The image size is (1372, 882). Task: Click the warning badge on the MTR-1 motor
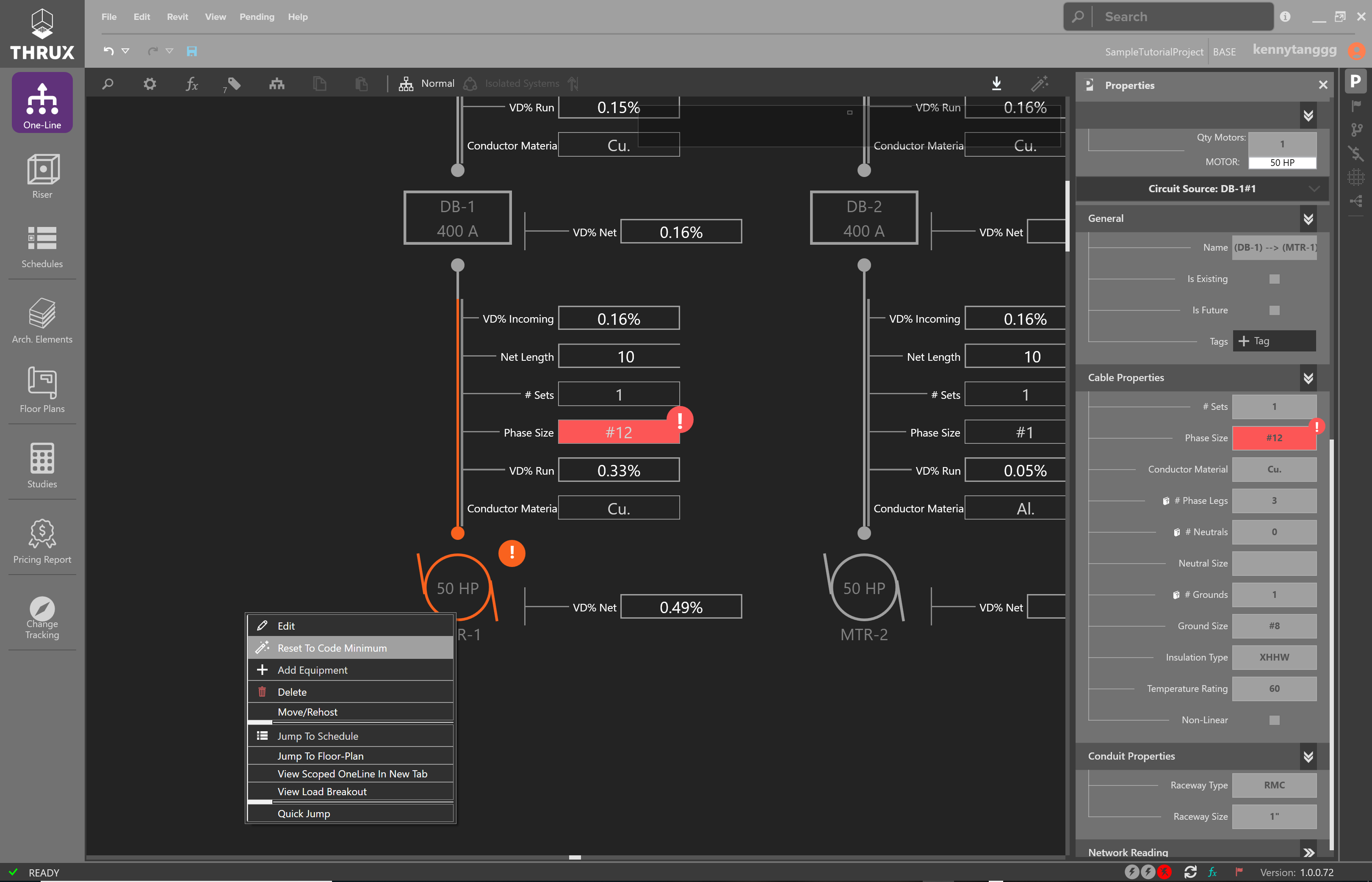pos(512,553)
